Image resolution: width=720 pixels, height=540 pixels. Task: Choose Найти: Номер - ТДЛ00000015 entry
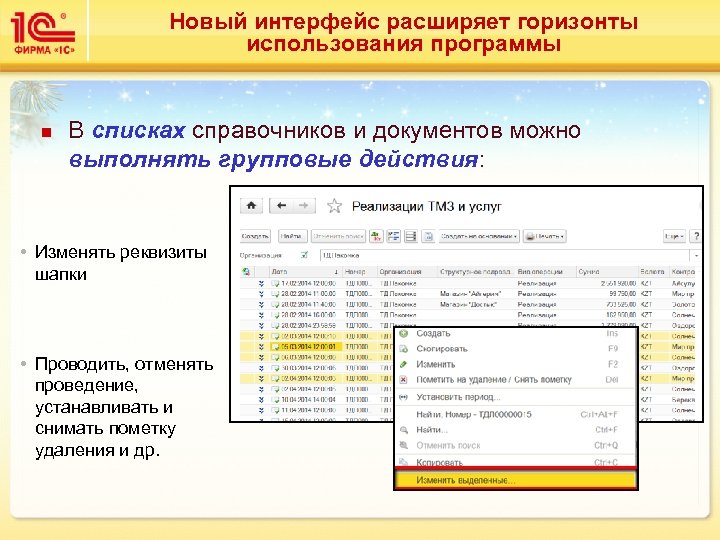point(516,415)
